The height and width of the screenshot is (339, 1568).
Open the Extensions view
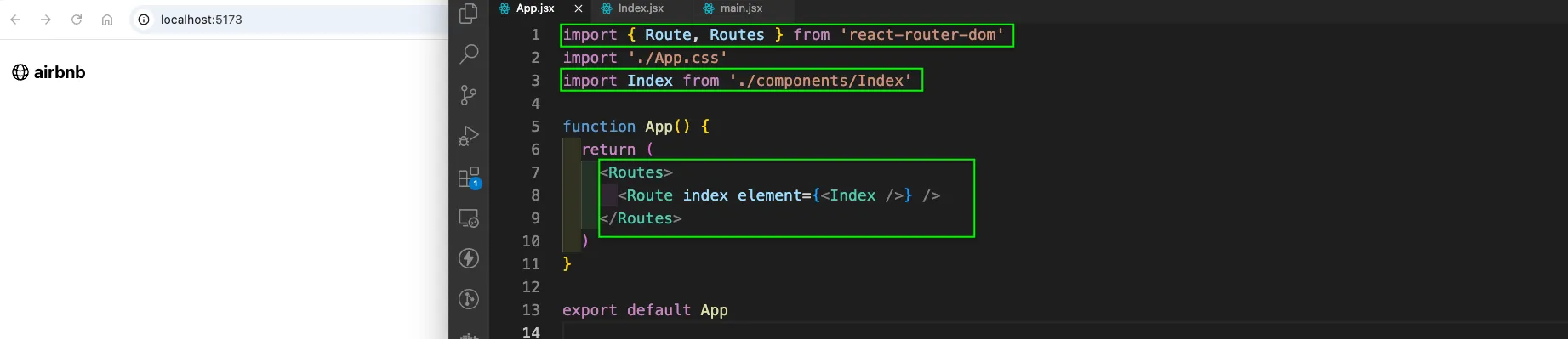469,178
